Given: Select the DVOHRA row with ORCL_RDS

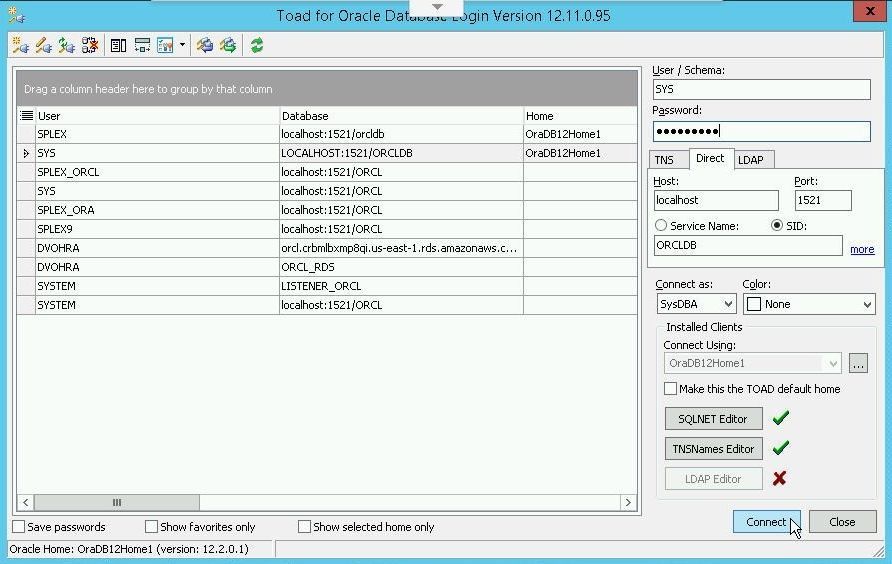Looking at the screenshot, I should 327,267.
